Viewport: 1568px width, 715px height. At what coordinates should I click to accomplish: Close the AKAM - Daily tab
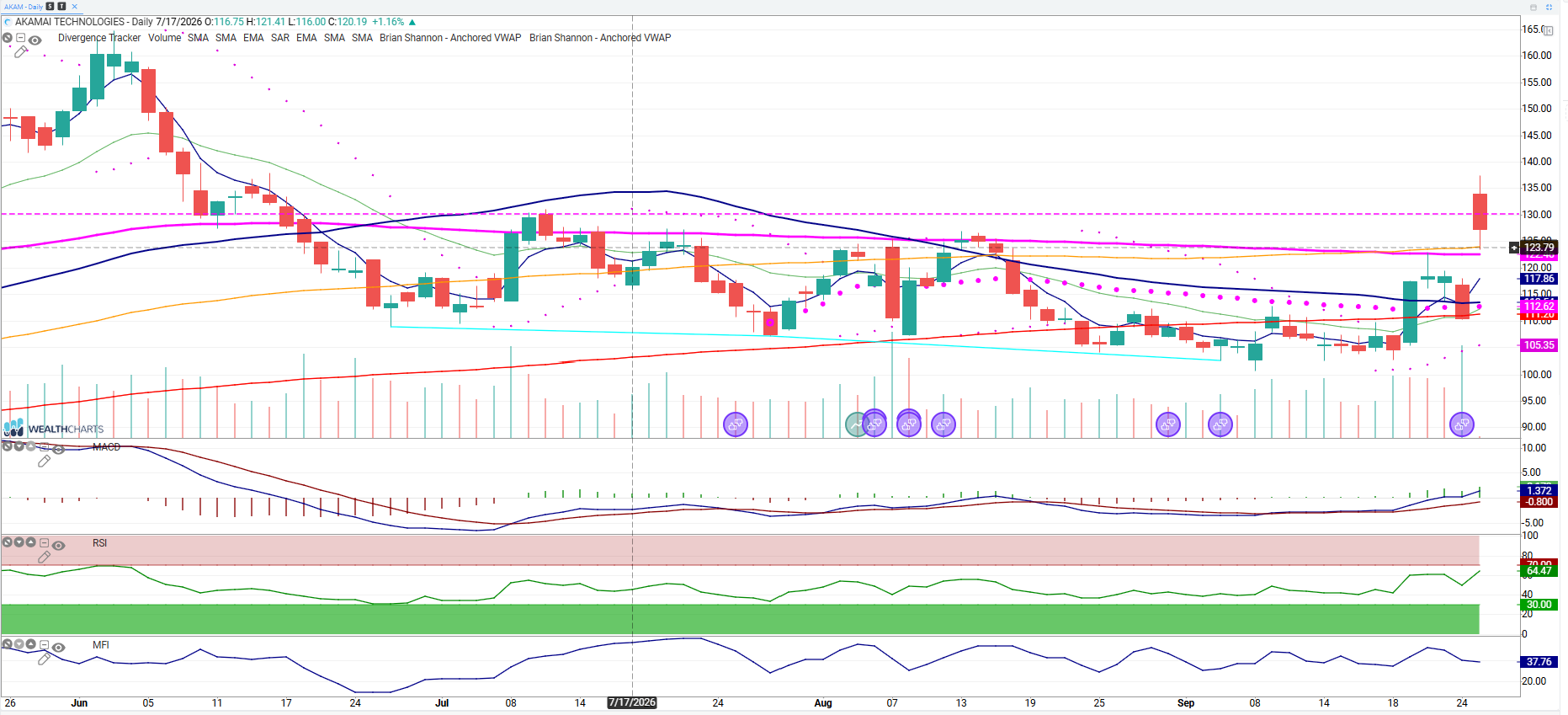[x=74, y=6]
